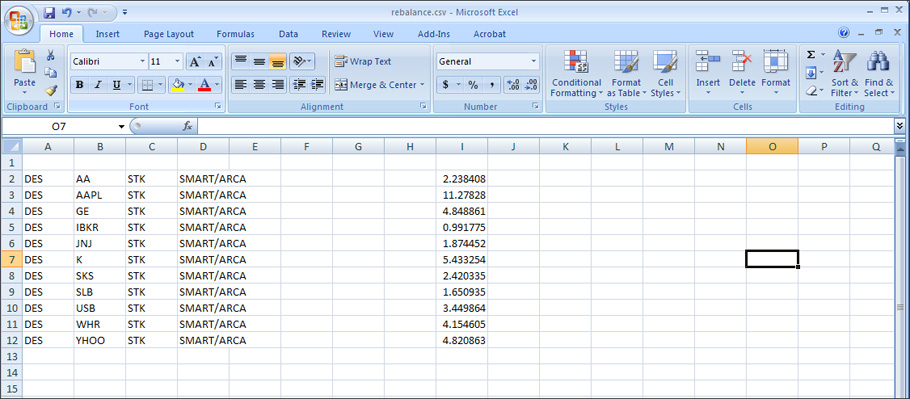Viewport: 910px width, 399px height.
Task: Activate the Format Painter brush
Action: point(50,90)
